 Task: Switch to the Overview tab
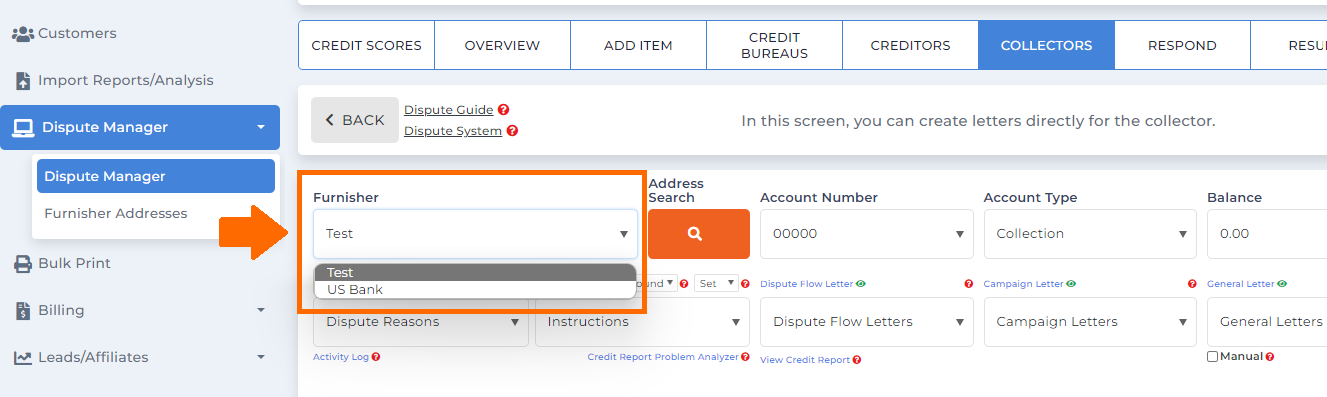point(502,46)
